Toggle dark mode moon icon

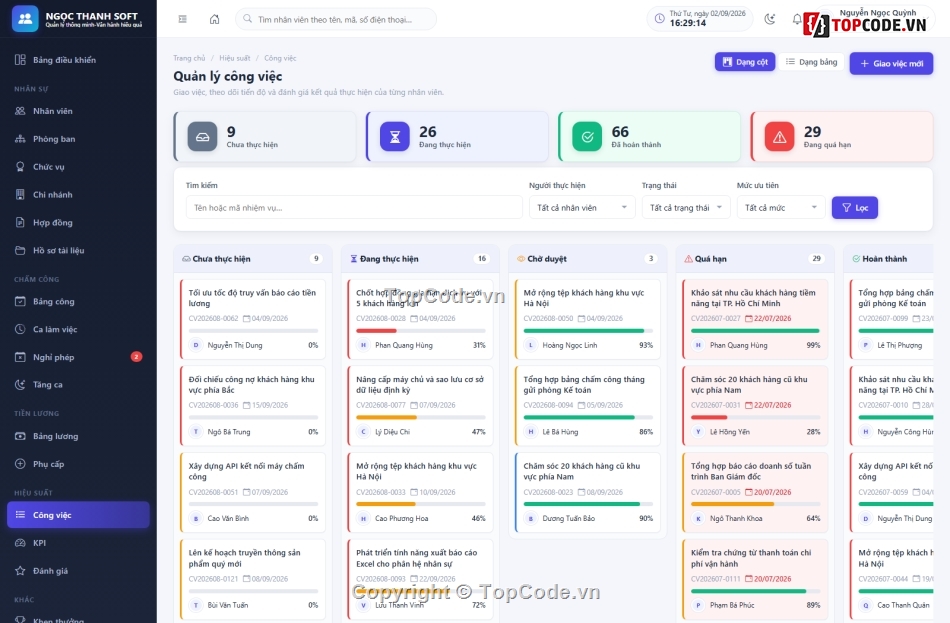(770, 19)
